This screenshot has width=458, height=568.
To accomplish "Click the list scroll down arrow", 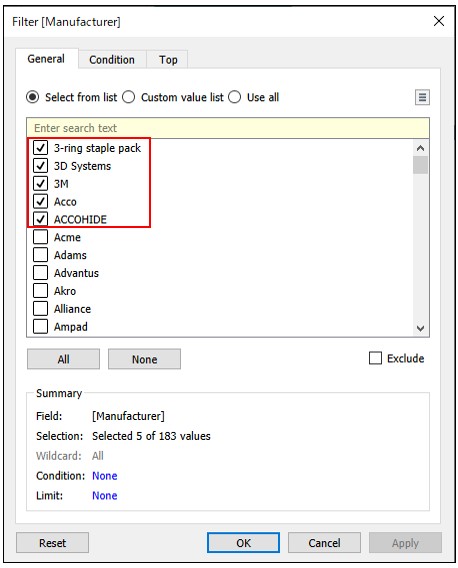I will point(420,328).
